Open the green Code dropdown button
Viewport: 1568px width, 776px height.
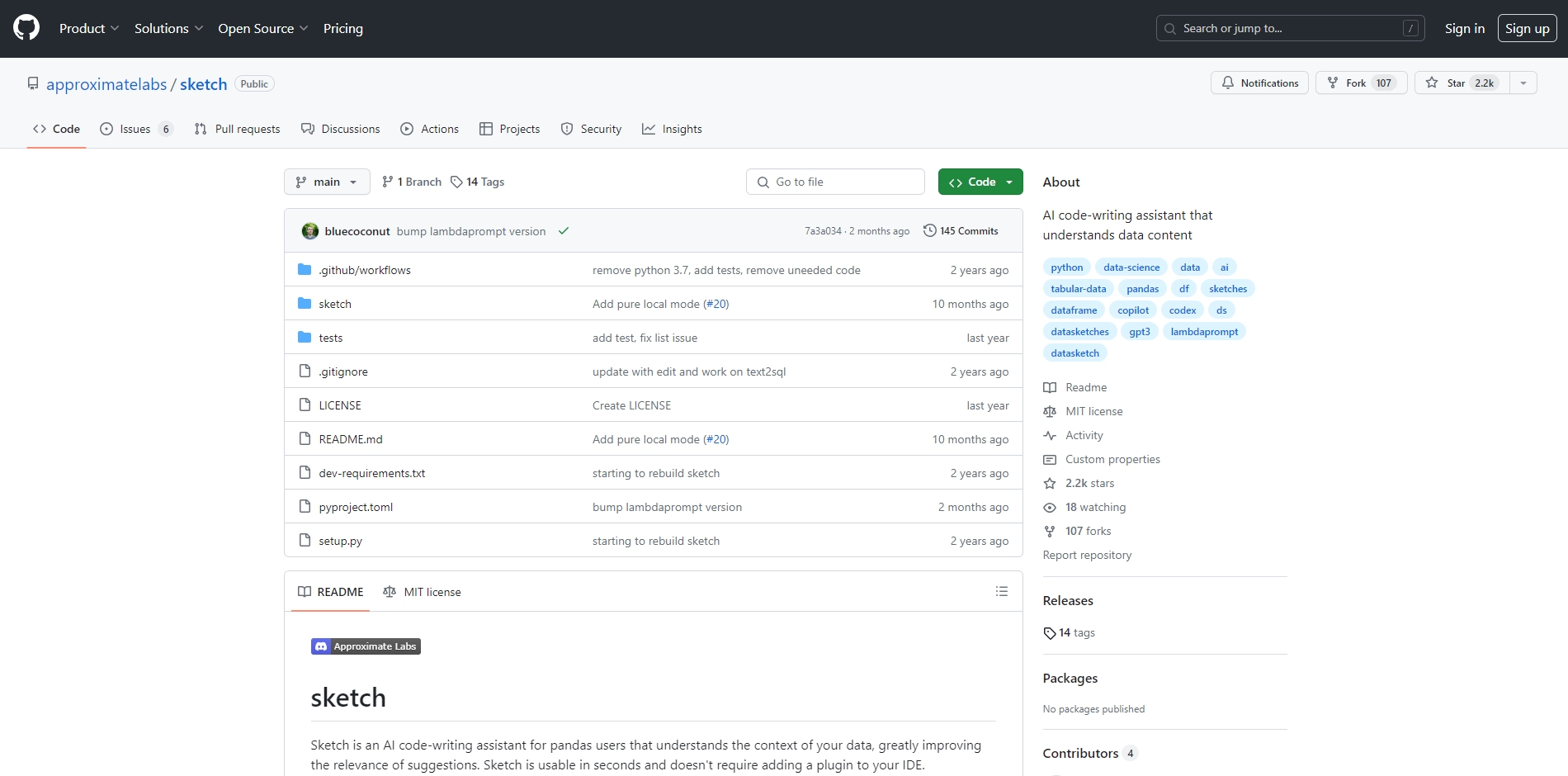click(x=980, y=182)
